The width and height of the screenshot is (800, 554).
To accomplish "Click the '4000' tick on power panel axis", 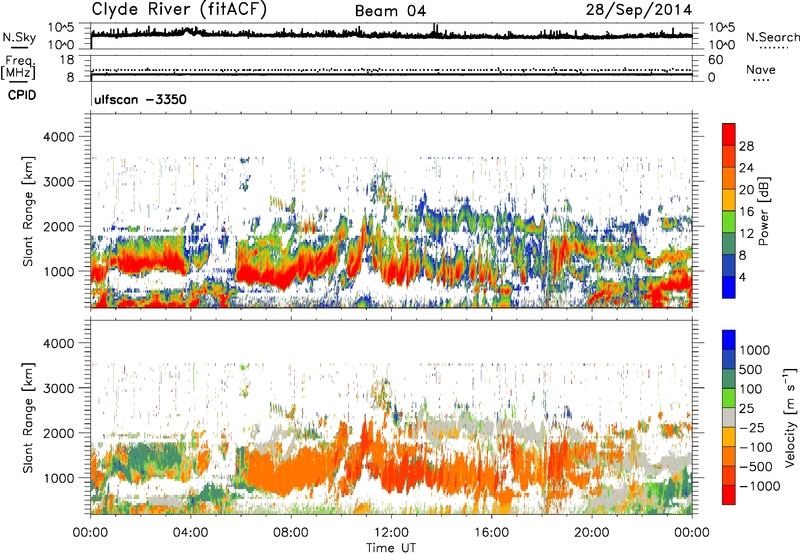I will 58,137.
